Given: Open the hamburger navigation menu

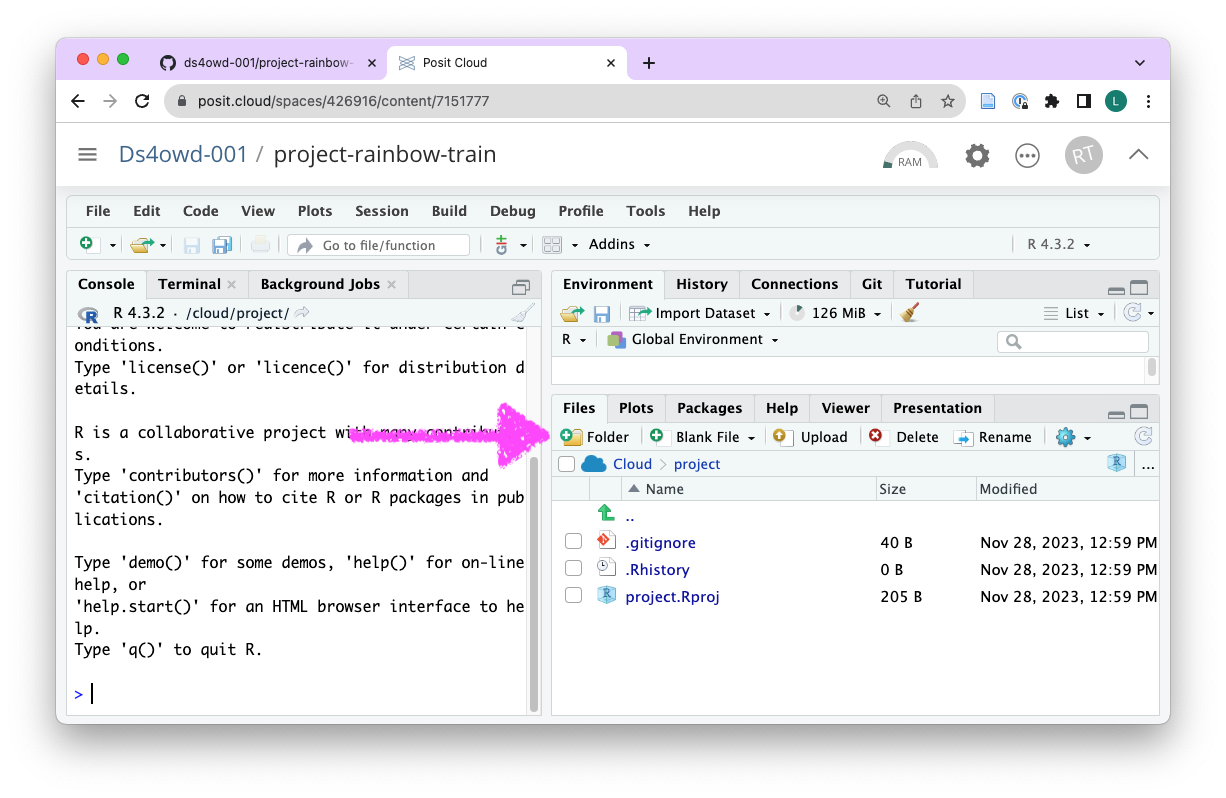Looking at the screenshot, I should pos(88,154).
